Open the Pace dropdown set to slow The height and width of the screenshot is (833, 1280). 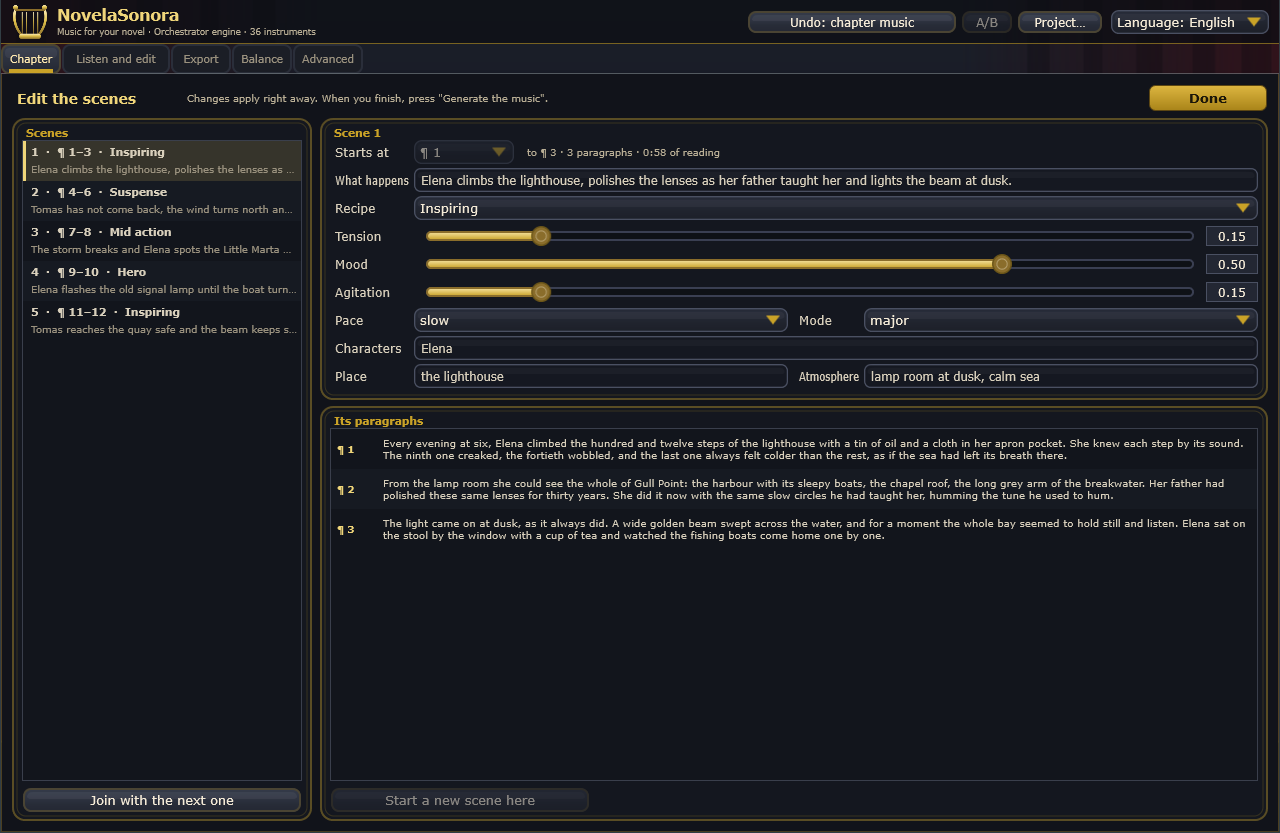click(x=601, y=320)
